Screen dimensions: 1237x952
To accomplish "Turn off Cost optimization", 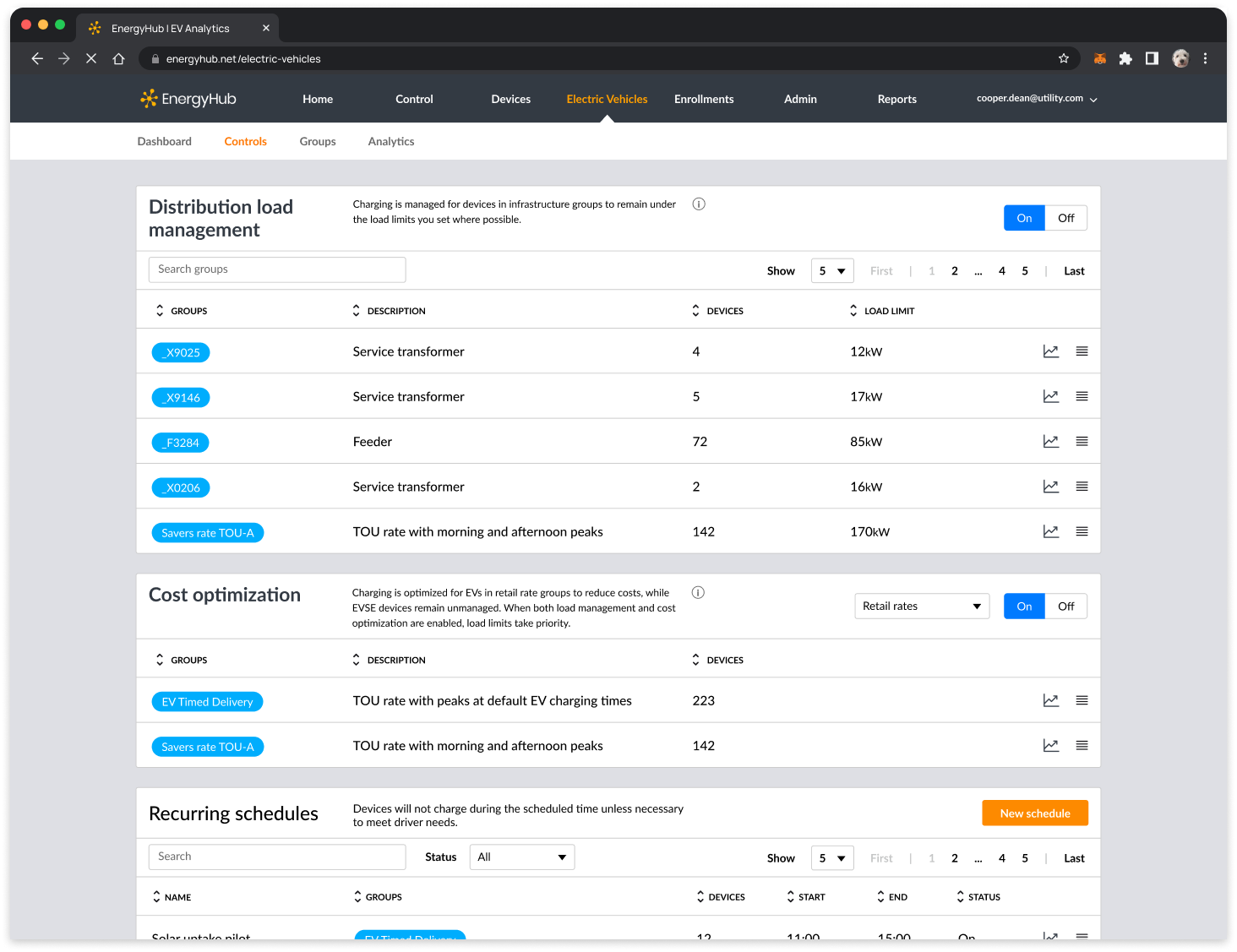I will pyautogui.click(x=1065, y=607).
